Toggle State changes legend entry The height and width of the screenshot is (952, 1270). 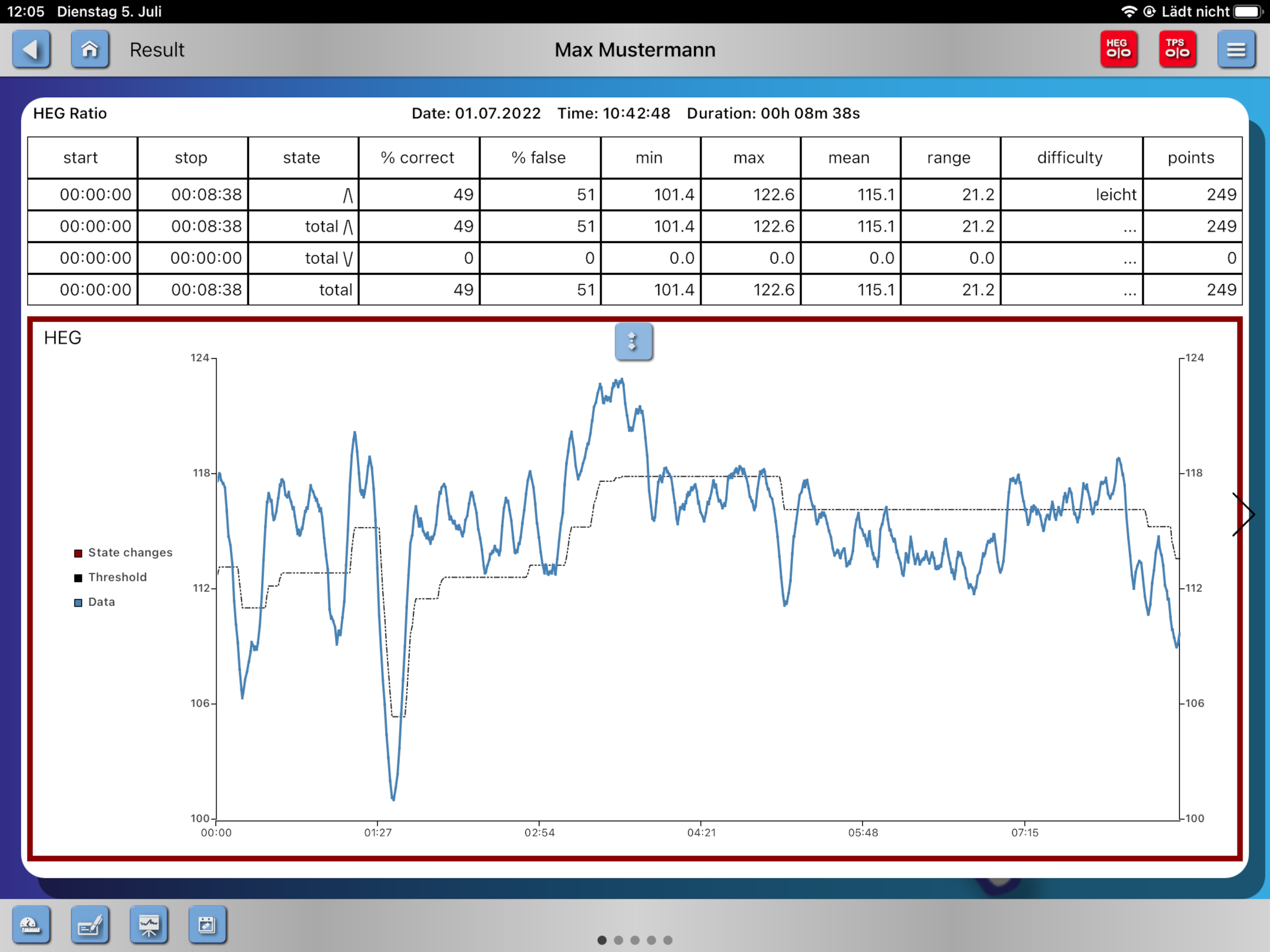pos(130,552)
